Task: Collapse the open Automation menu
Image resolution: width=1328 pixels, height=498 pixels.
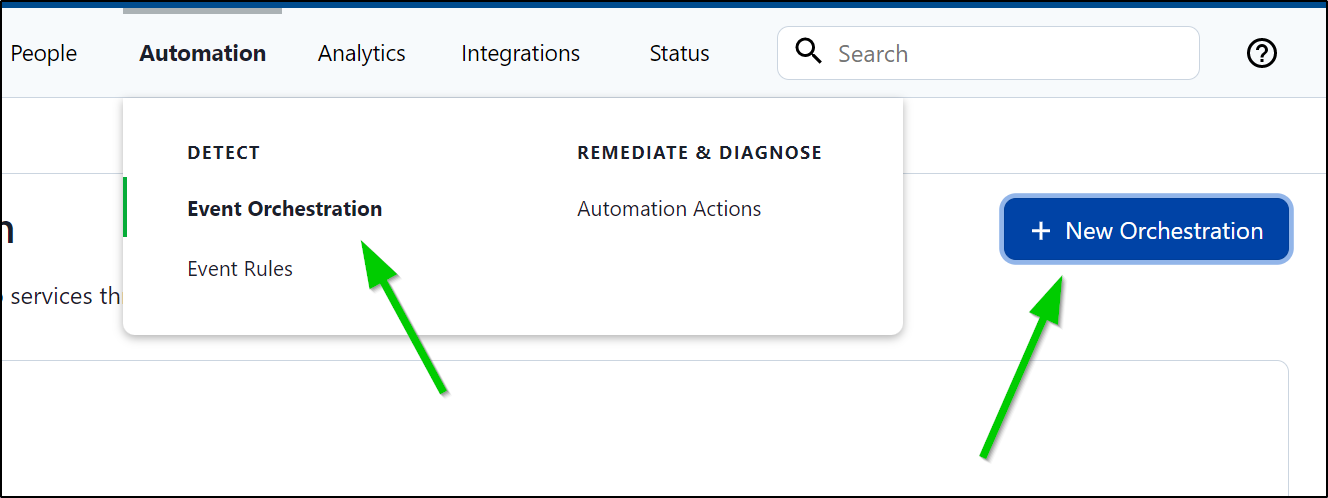Action: click(203, 53)
